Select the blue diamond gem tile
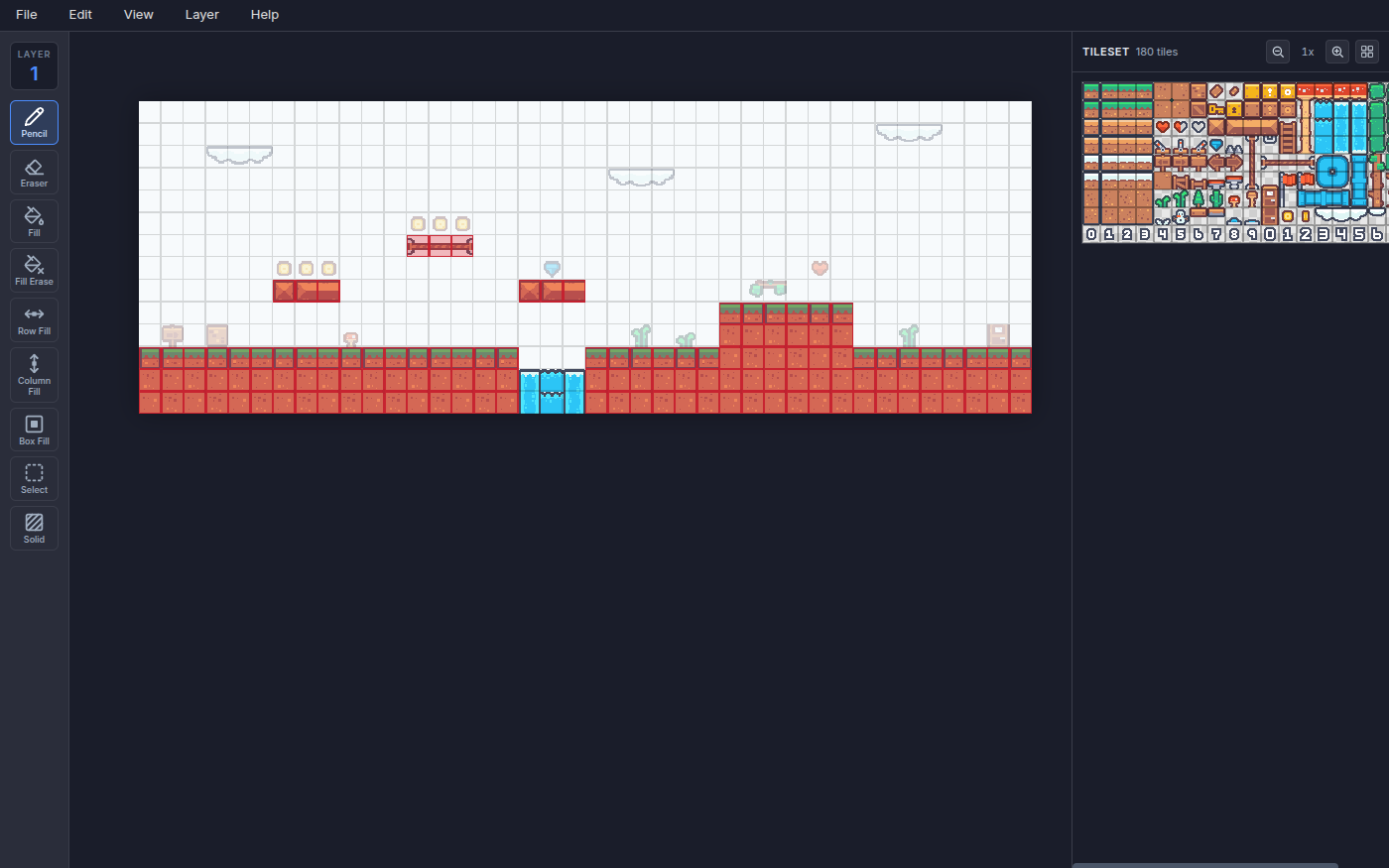 pyautogui.click(x=1215, y=145)
